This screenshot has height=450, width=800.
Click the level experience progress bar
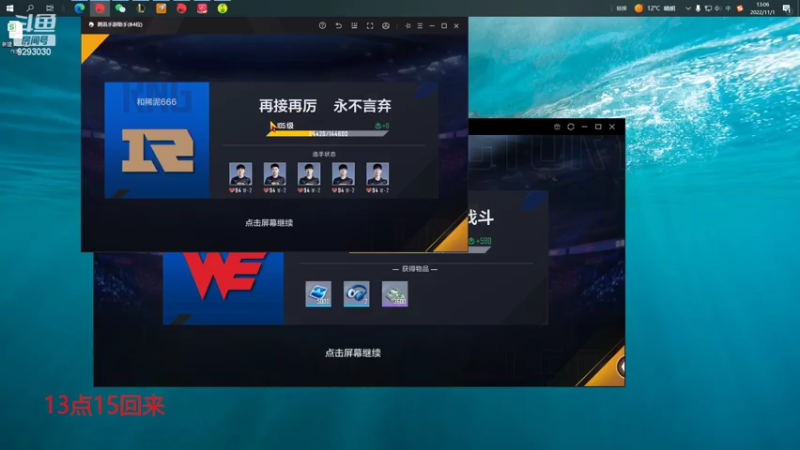328,134
